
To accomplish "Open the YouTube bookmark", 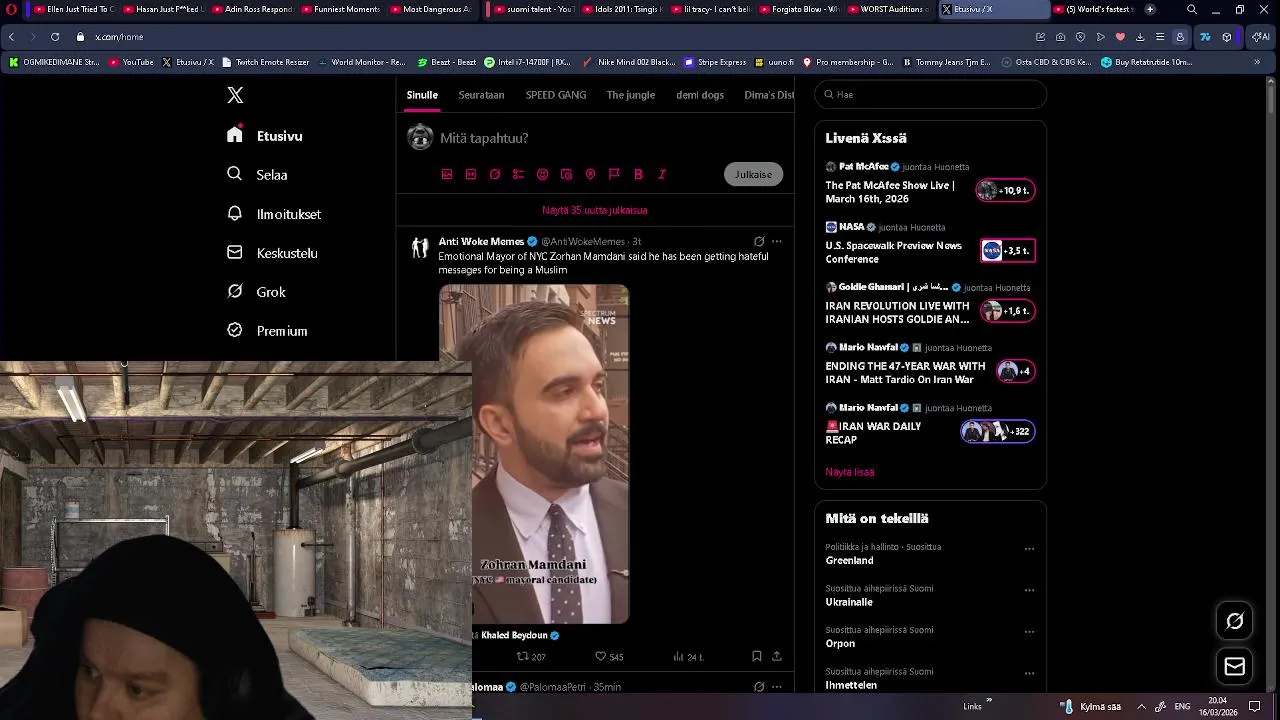I will (x=131, y=62).
